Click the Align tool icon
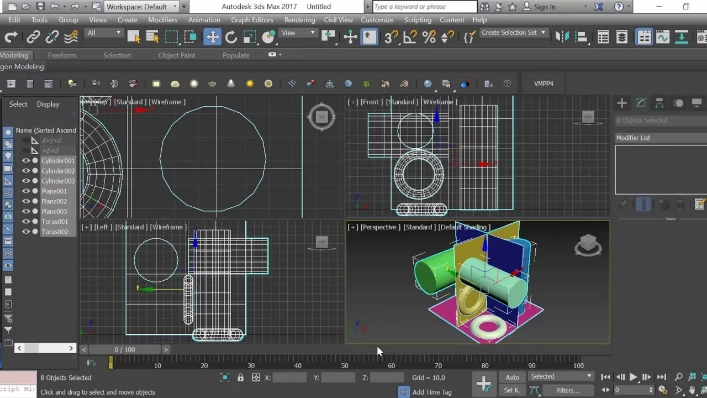The width and height of the screenshot is (707, 398). (581, 37)
